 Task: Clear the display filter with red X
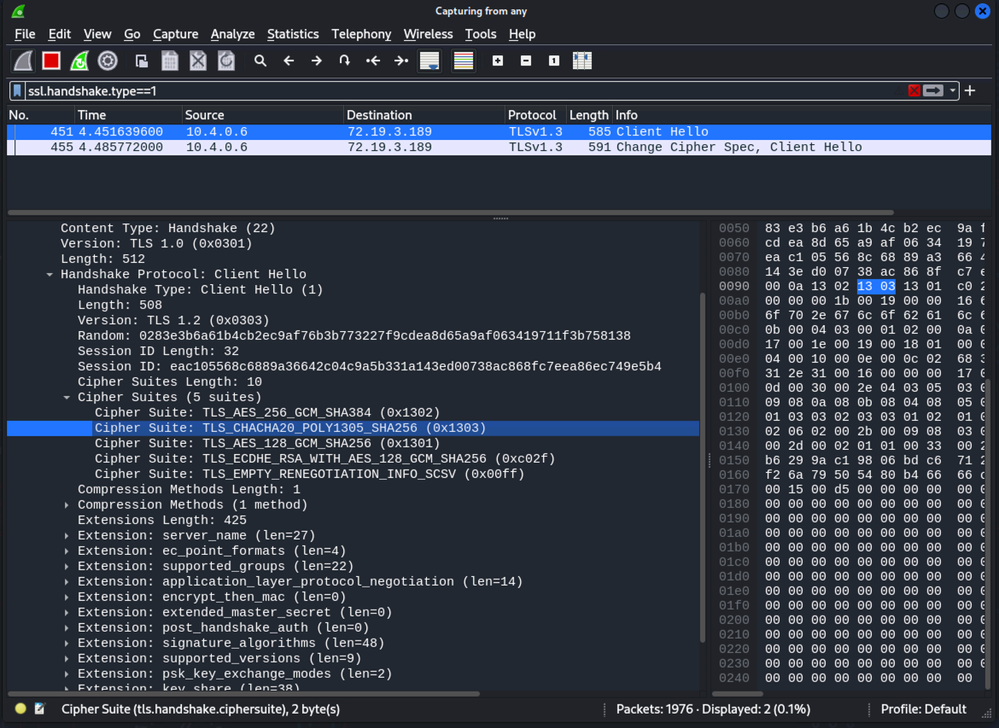(914, 91)
